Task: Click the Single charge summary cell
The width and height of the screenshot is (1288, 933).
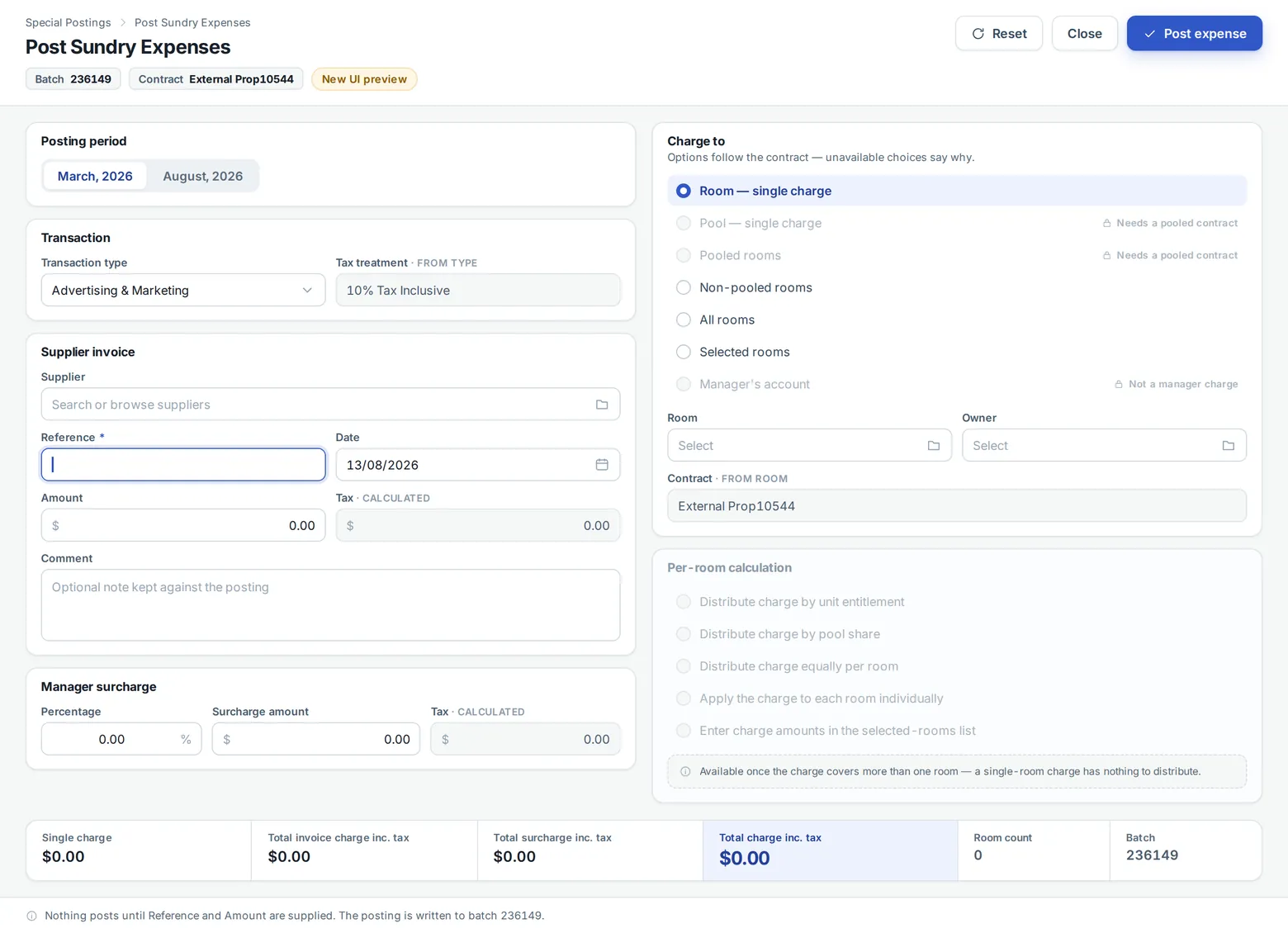Action: (139, 850)
